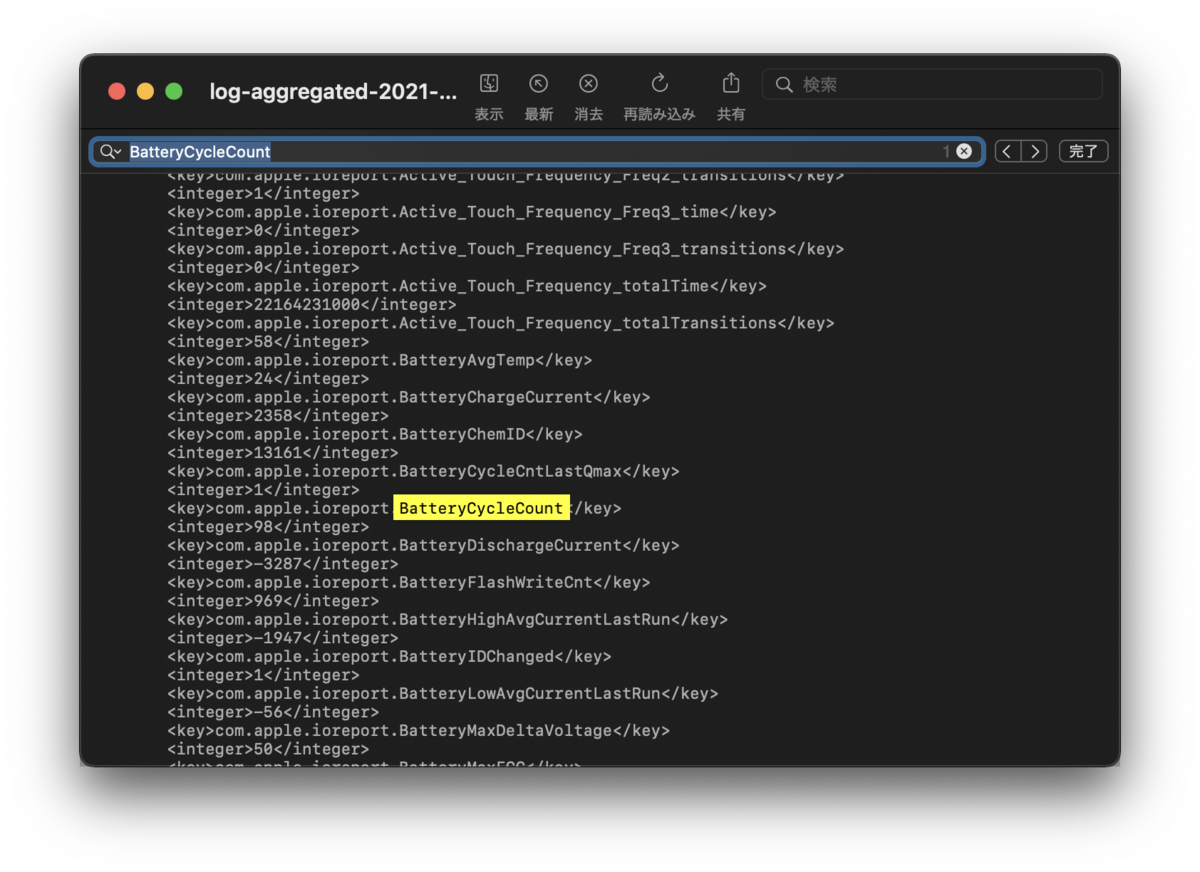Screen dimensions: 1200x872
Task: Jump to the next match with right chevron
Action: click(1035, 152)
